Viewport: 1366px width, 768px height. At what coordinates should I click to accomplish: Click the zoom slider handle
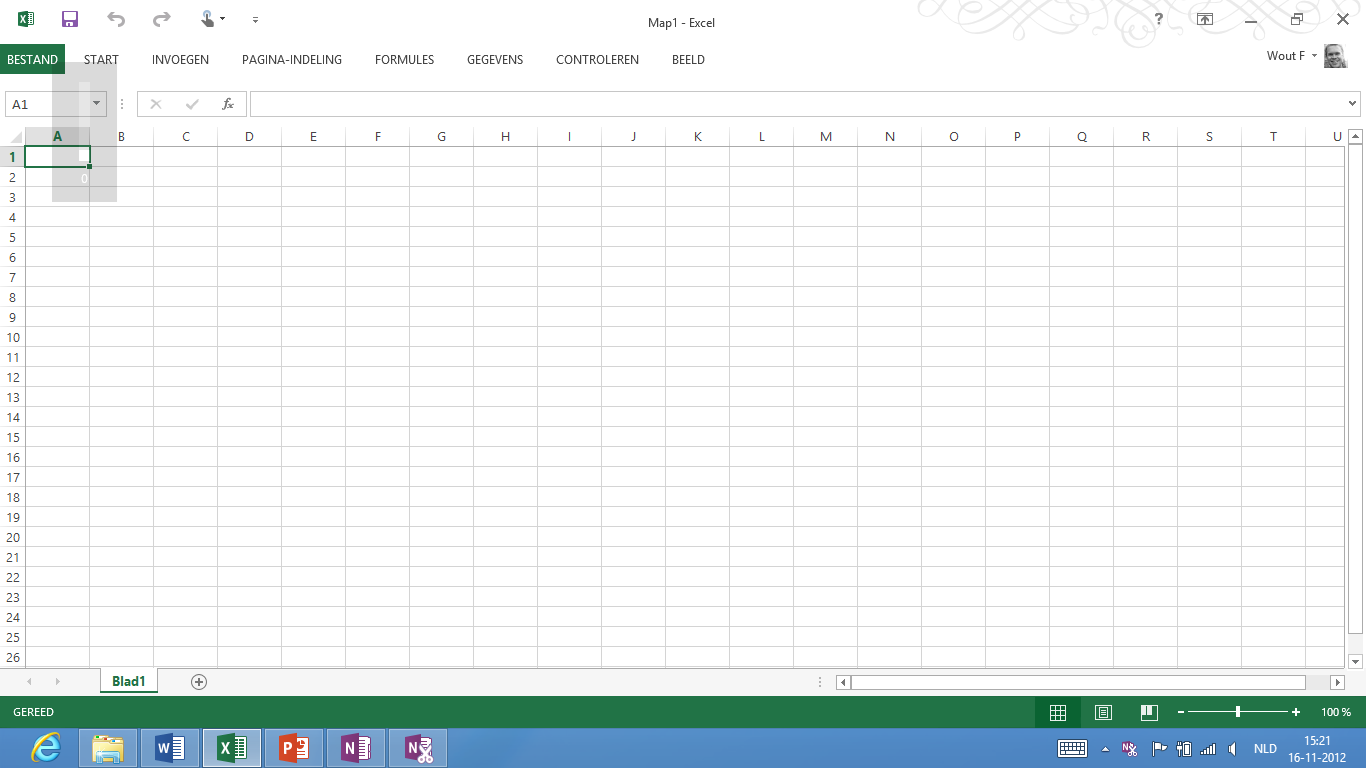[x=1238, y=712]
